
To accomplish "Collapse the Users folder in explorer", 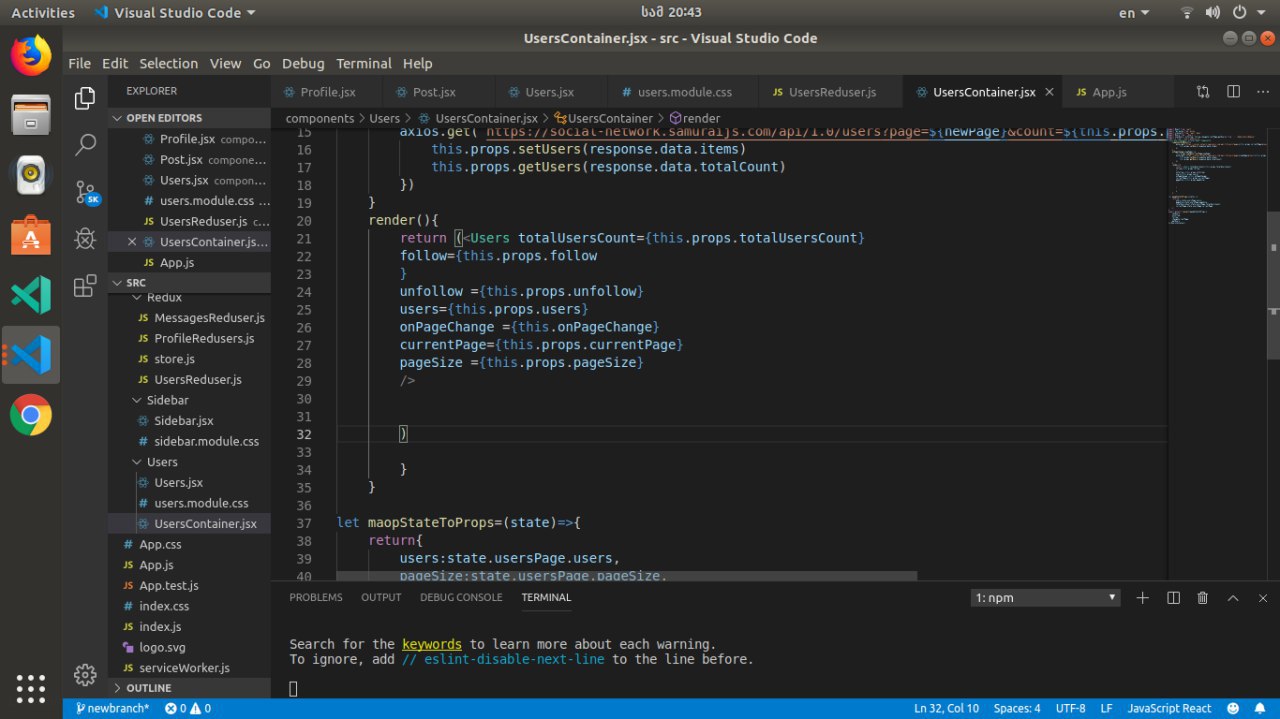I will [x=161, y=462].
